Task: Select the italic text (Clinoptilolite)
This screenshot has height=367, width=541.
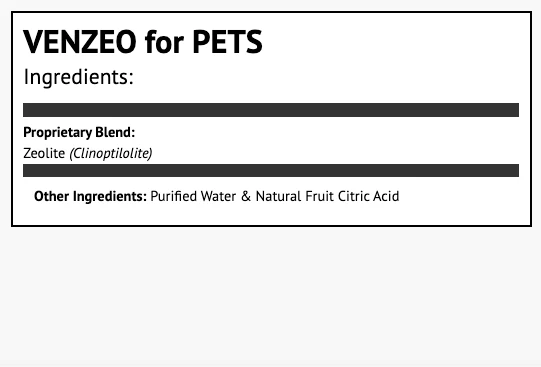Action: tap(111, 153)
